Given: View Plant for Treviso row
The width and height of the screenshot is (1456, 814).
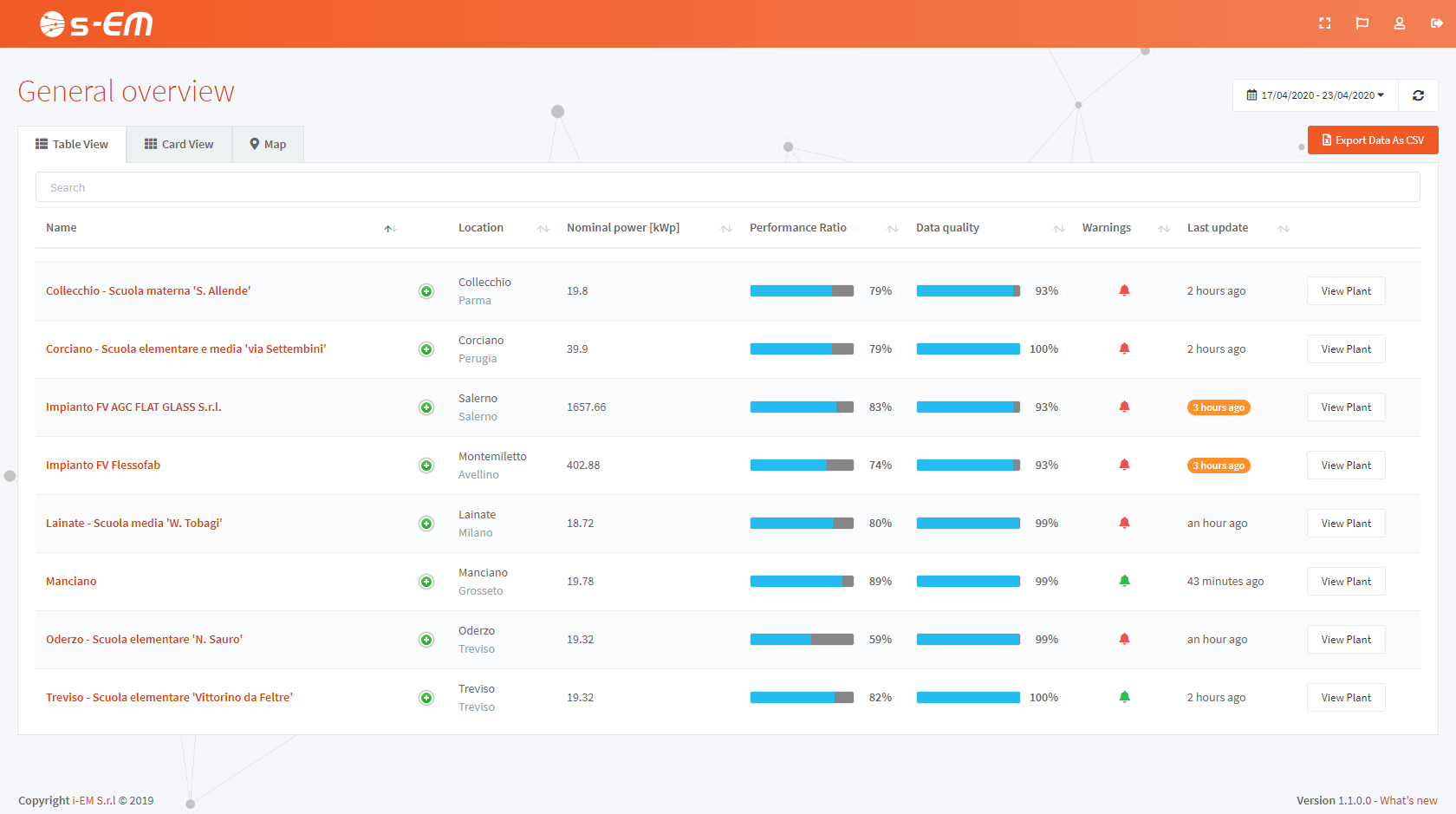Looking at the screenshot, I should click(x=1346, y=698).
